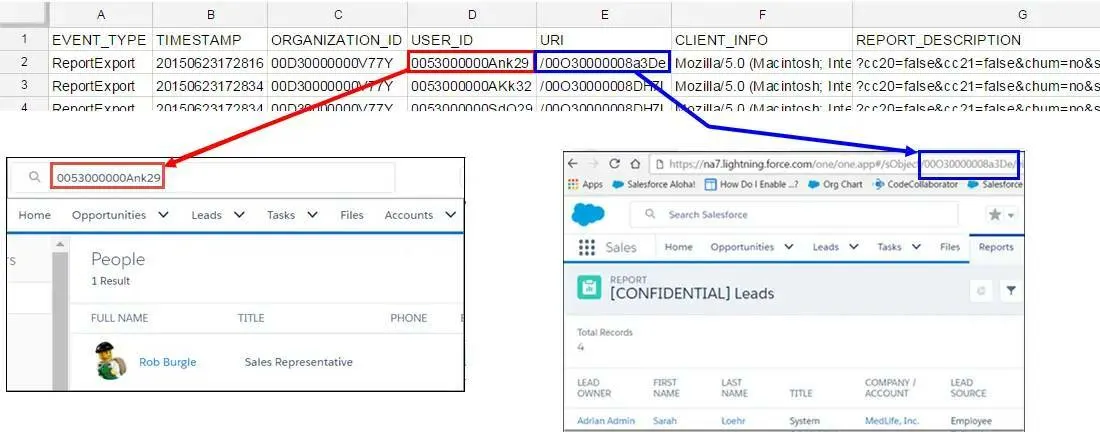Open Home tab in report window
1100x432 pixels.
click(x=678, y=247)
